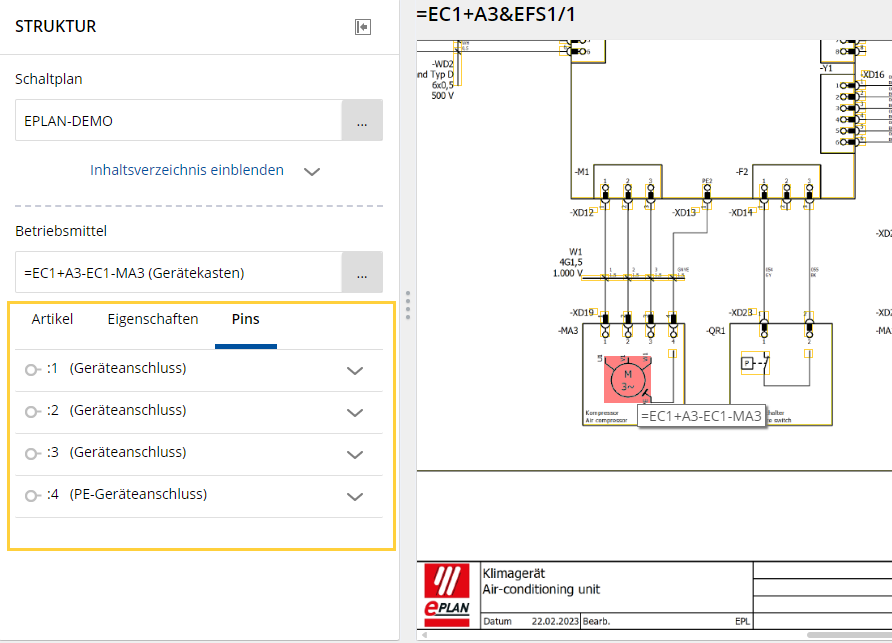Click the -XD23 terminal label

741,312
